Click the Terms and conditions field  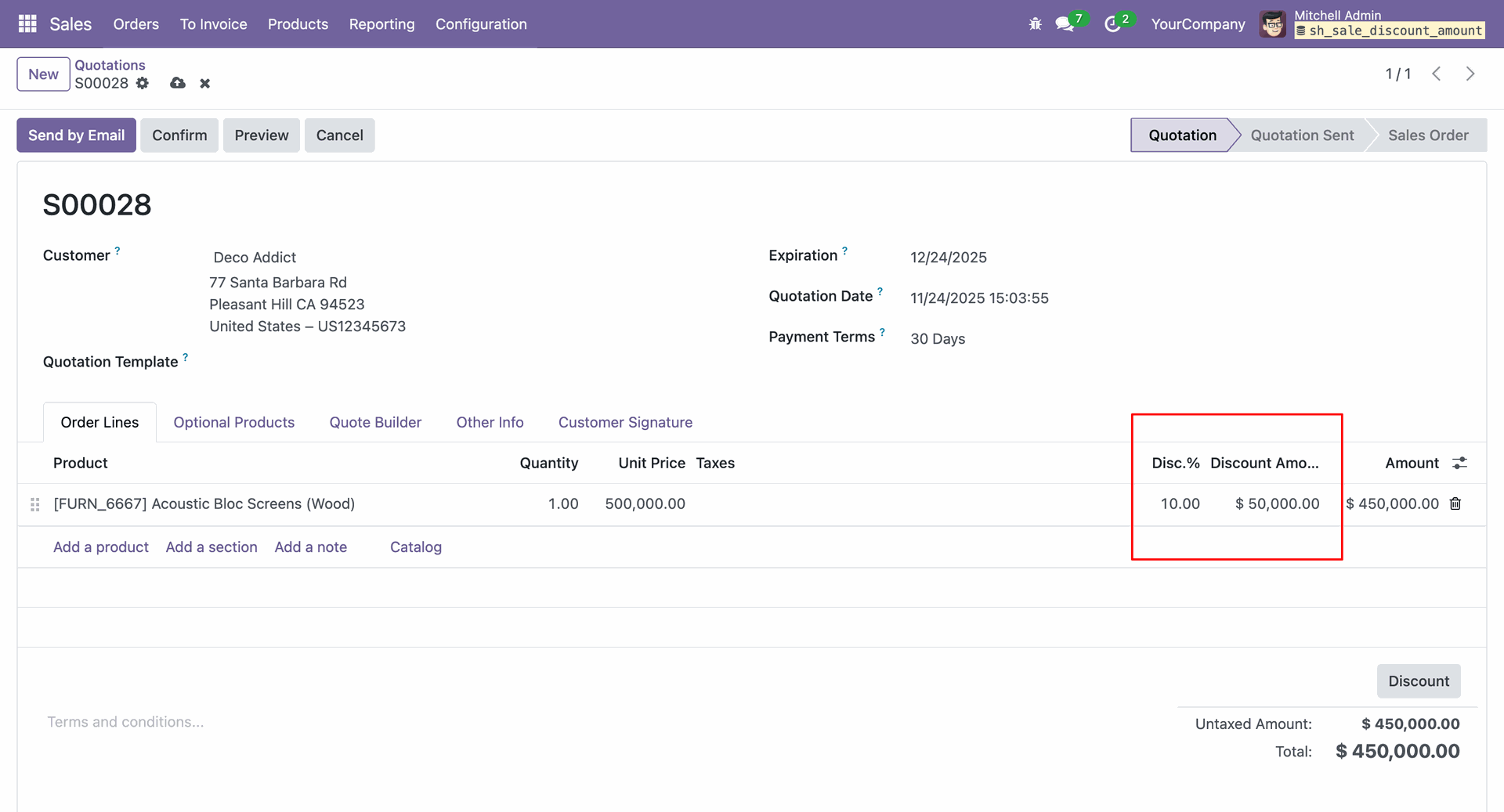125,722
